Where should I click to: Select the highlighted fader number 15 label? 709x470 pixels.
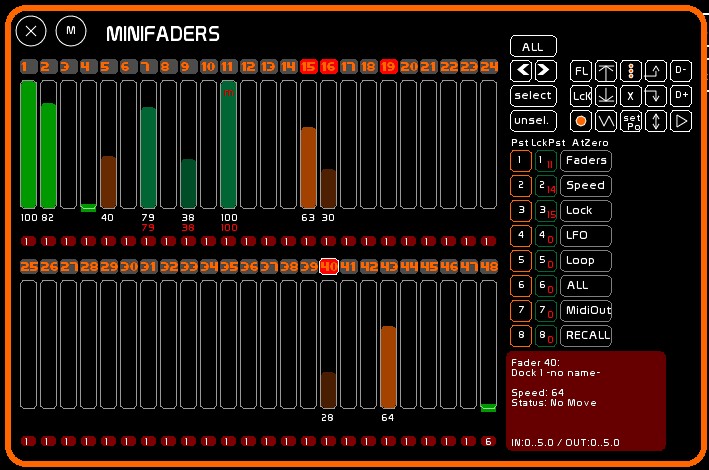(308, 66)
